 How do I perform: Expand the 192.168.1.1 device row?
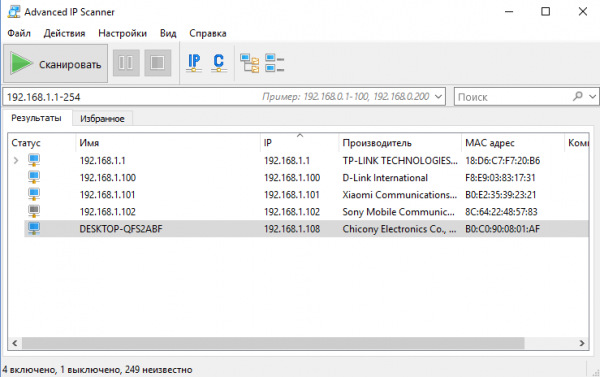click(16, 160)
